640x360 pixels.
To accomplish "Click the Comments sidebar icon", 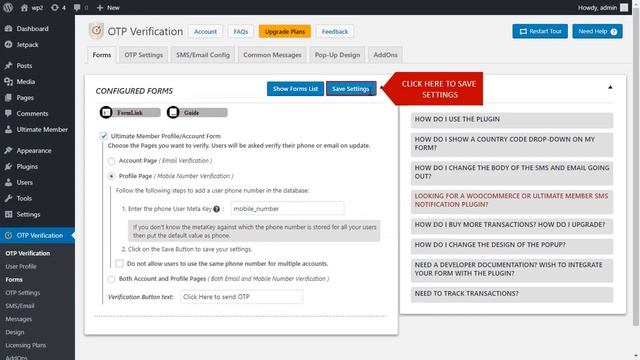I will [x=8, y=113].
